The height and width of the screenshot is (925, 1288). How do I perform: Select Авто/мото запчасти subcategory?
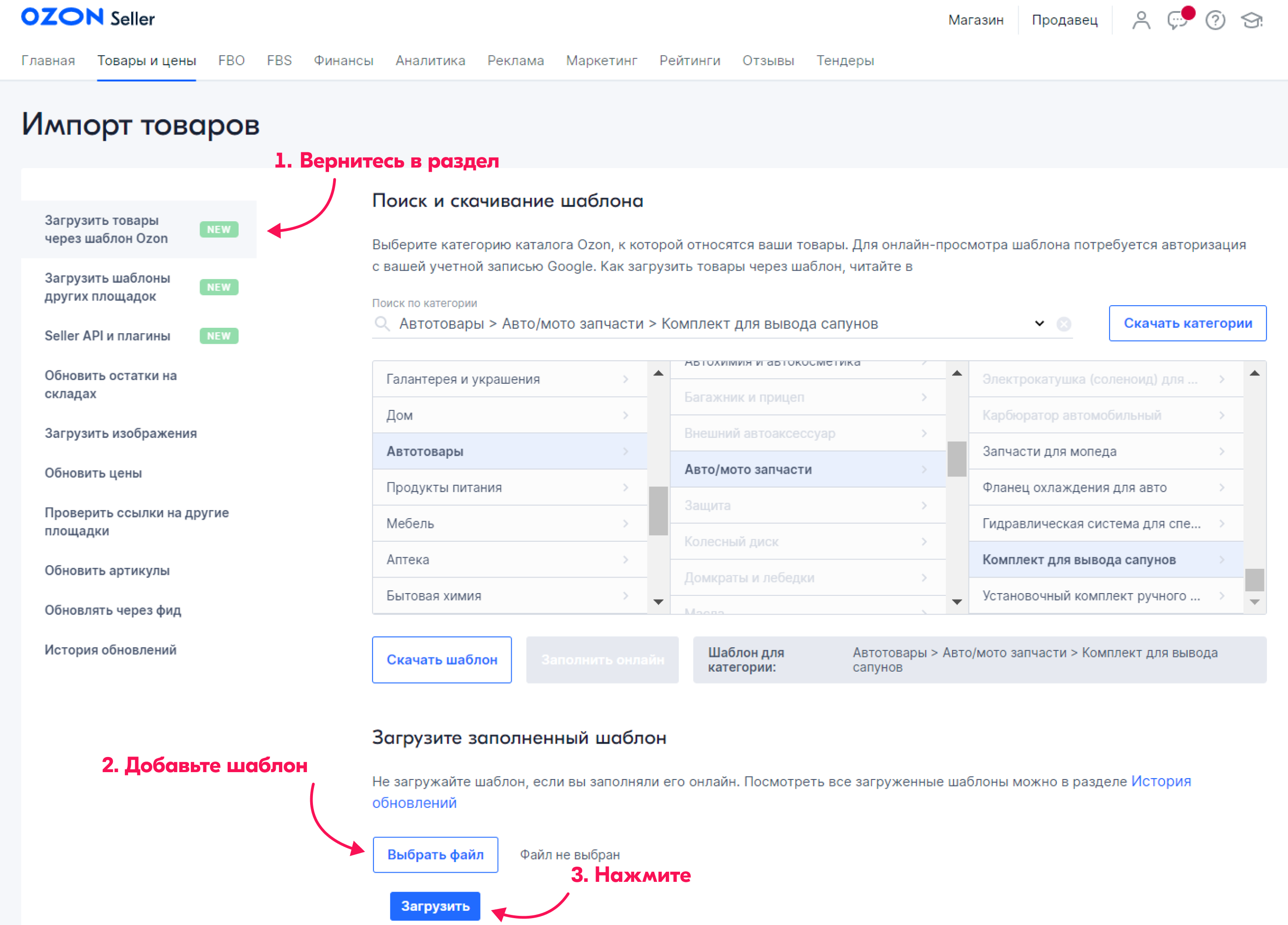808,469
